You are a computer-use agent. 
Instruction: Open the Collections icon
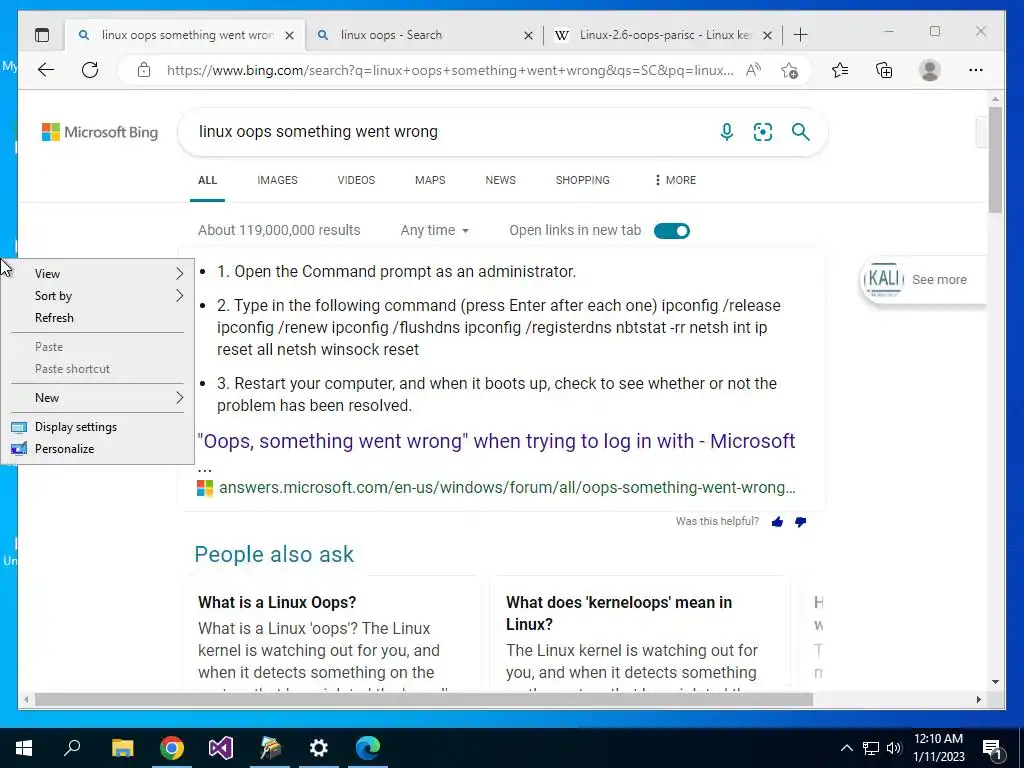(884, 70)
